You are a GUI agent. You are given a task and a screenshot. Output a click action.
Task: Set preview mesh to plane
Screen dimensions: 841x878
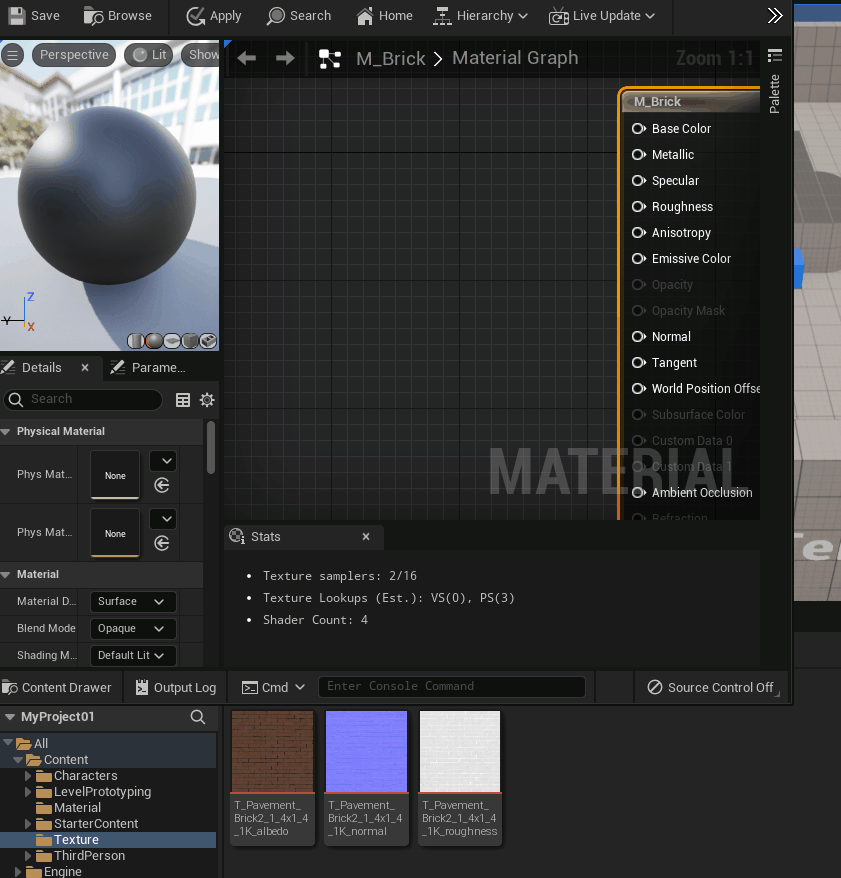pyautogui.click(x=172, y=340)
